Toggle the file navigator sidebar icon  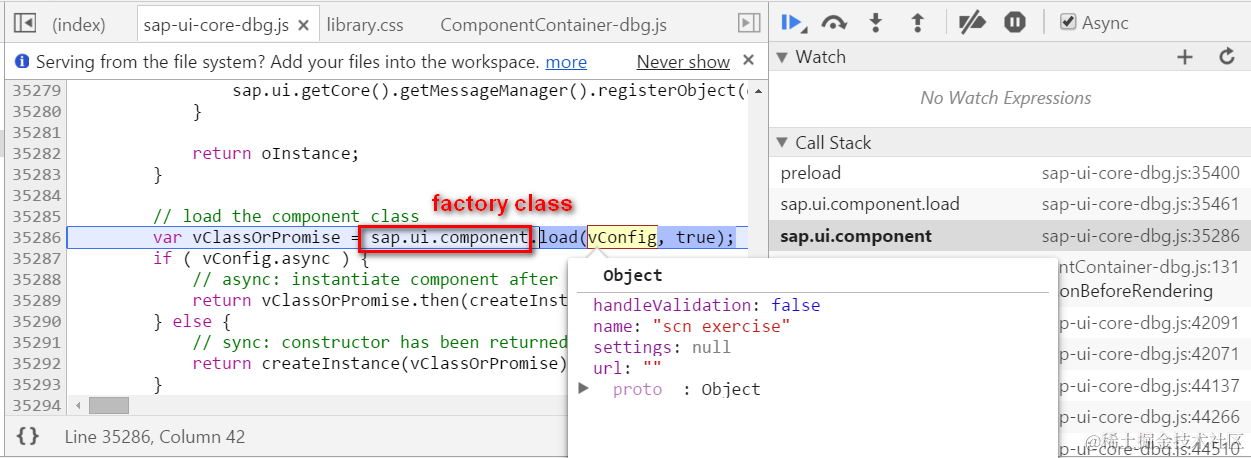coord(26,22)
